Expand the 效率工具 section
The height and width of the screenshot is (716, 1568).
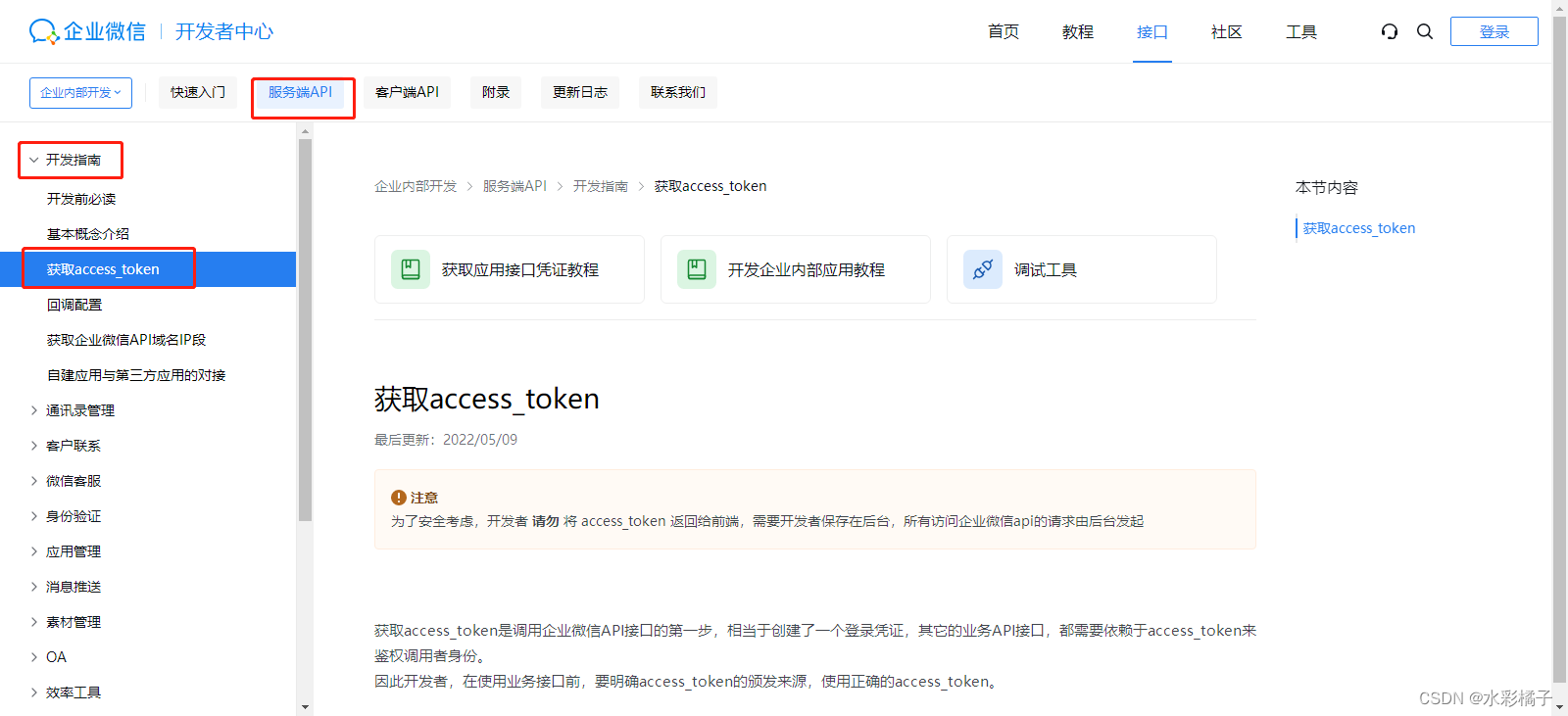point(34,692)
